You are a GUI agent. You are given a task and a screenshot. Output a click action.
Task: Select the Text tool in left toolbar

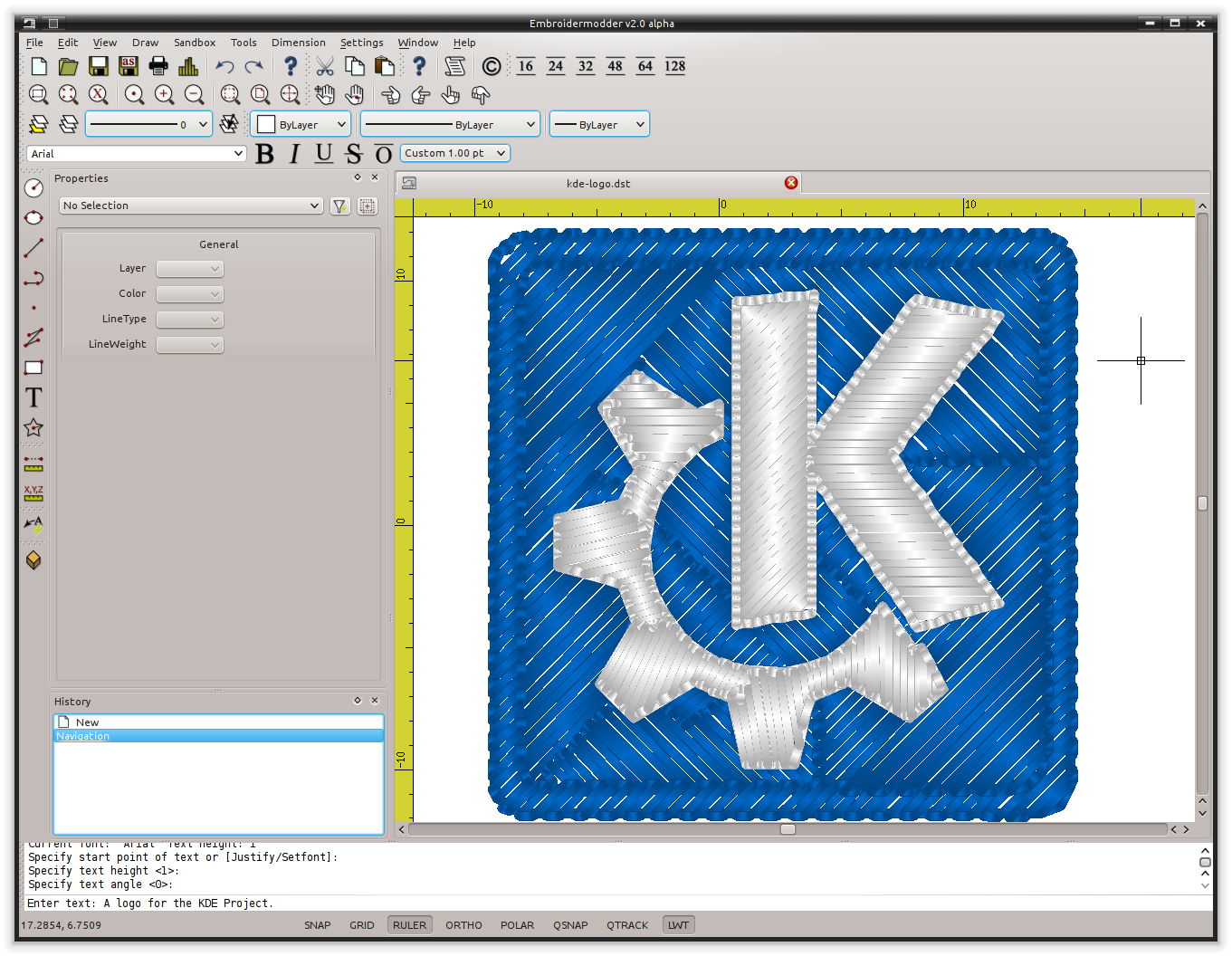pyautogui.click(x=33, y=397)
